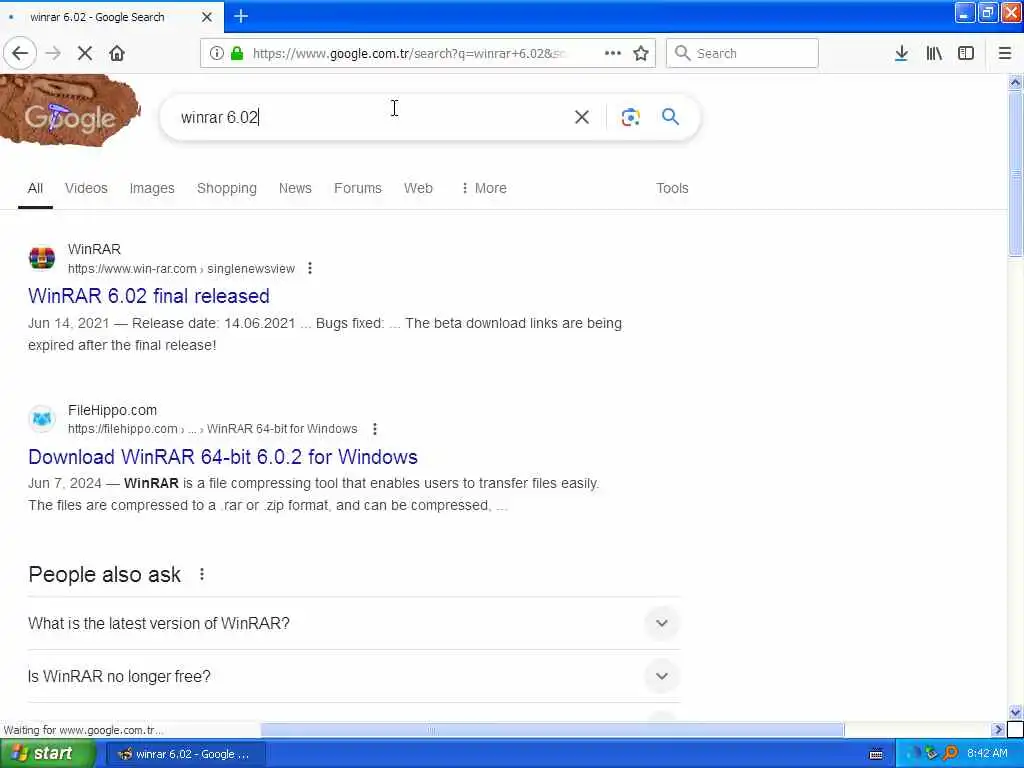Screen dimensions: 1024x768
Task: Close the winrar 6.02 Google Search tab
Action: (207, 17)
